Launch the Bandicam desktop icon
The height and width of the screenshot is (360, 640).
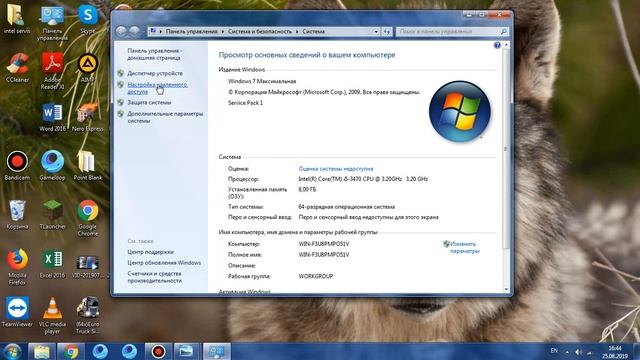point(17,166)
